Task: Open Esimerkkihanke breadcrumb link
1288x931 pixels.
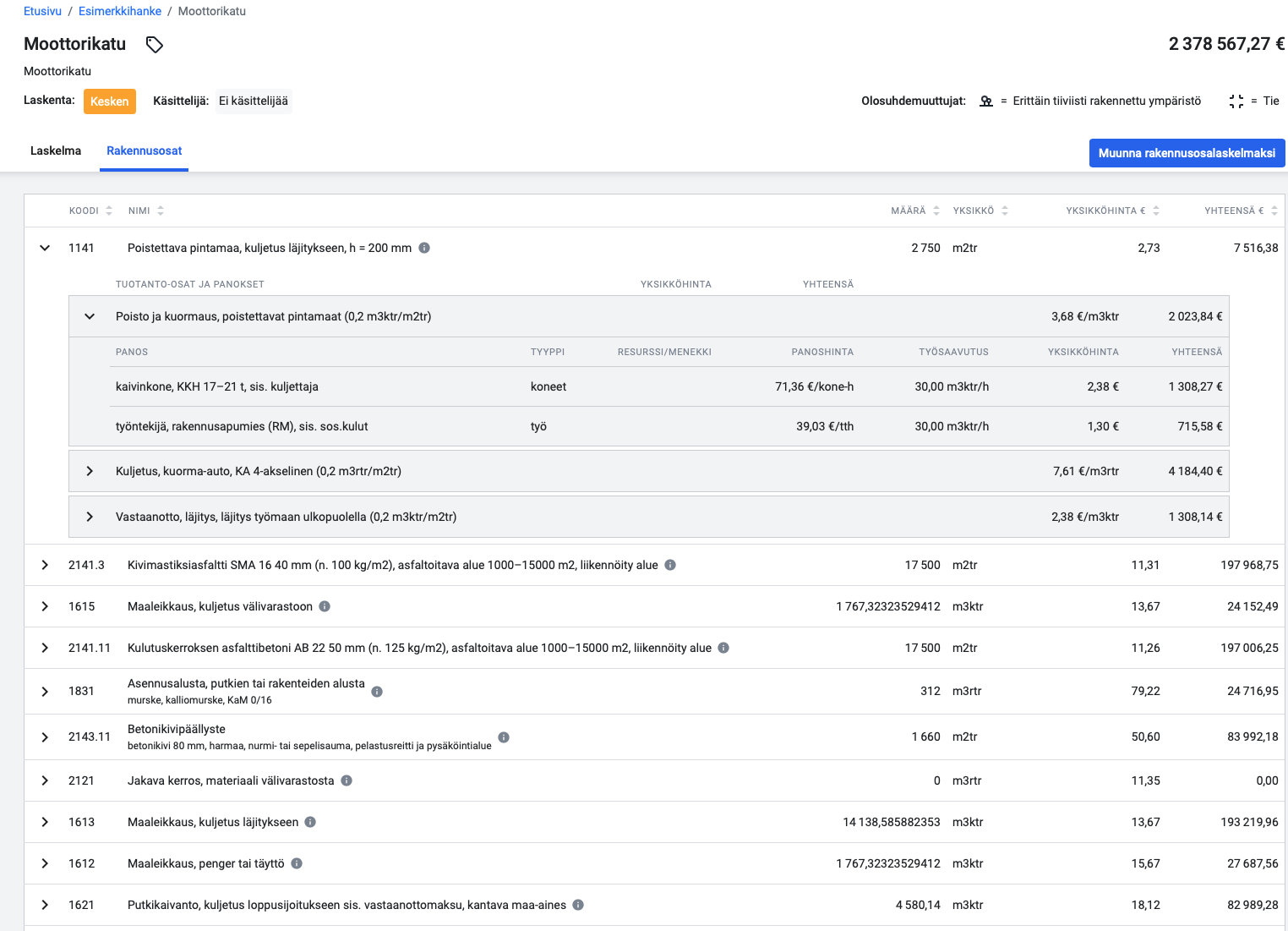Action: click(120, 11)
